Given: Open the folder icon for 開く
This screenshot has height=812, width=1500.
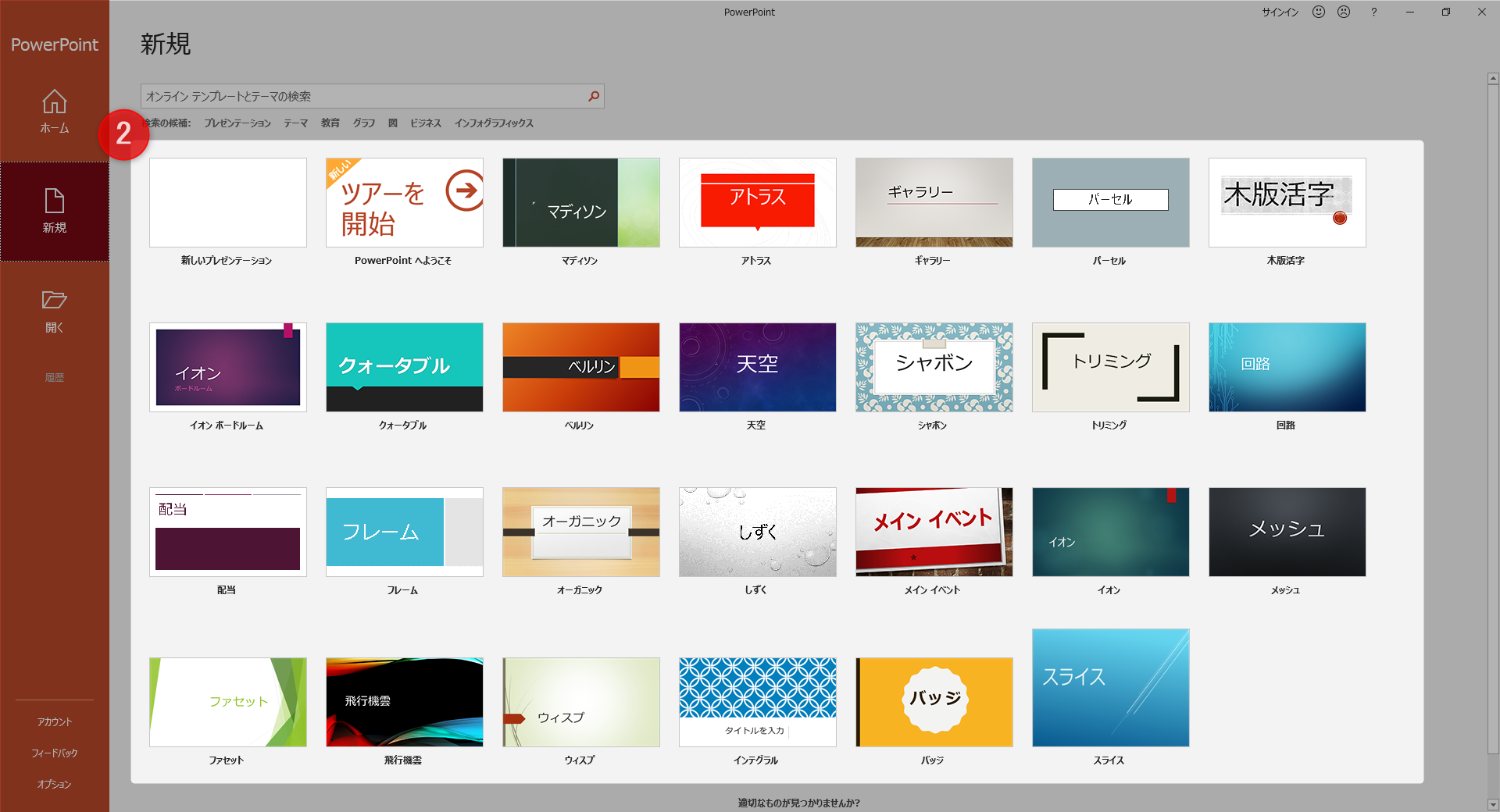Looking at the screenshot, I should (54, 300).
